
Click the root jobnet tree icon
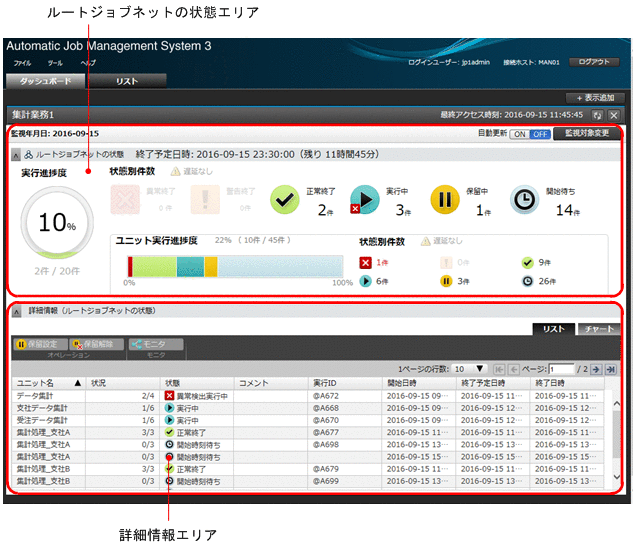(x=28, y=155)
